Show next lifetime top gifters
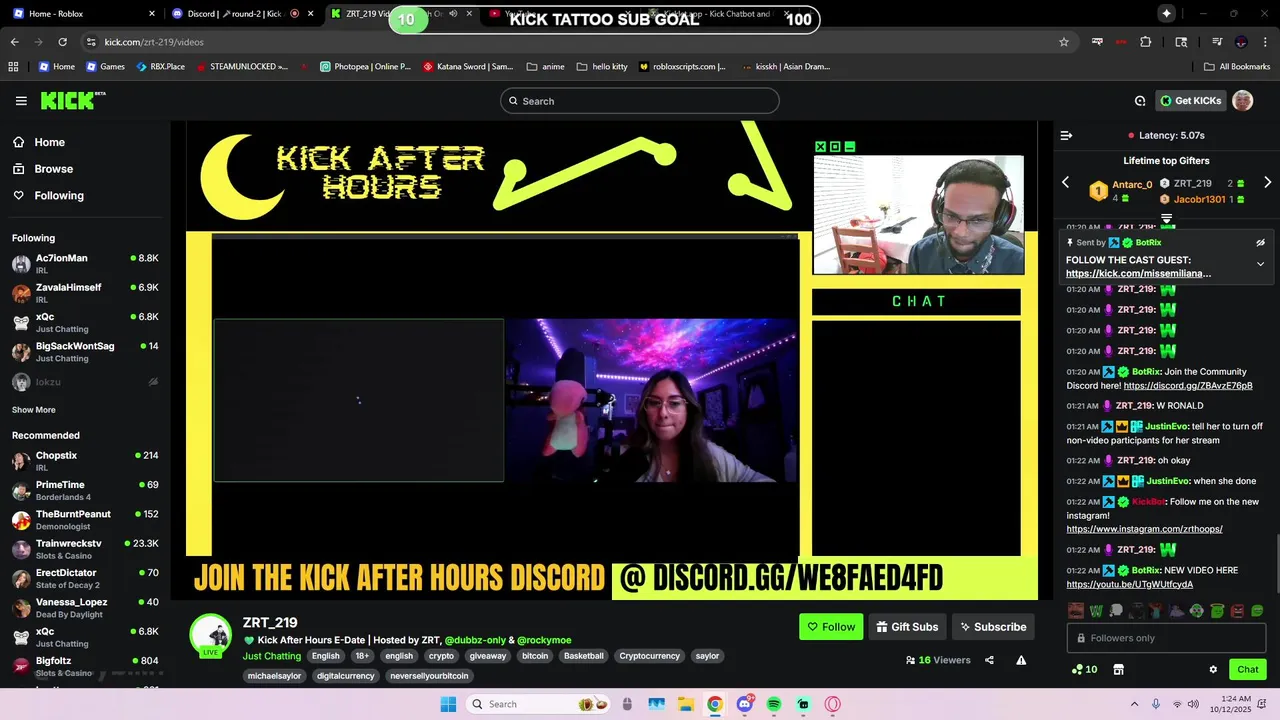Screen dimensions: 1280x720 coord(1267,183)
